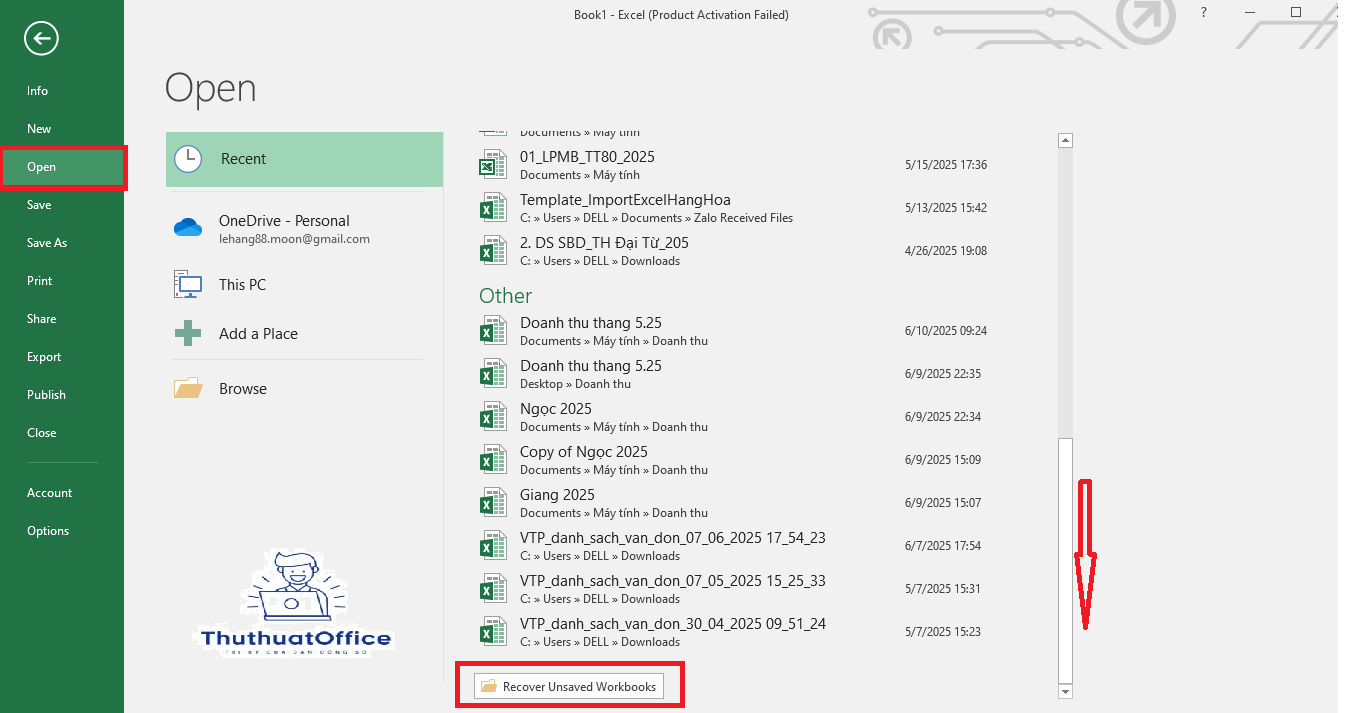Click the scrollbar up arrow
This screenshot has height=713, width=1366.
(1065, 141)
